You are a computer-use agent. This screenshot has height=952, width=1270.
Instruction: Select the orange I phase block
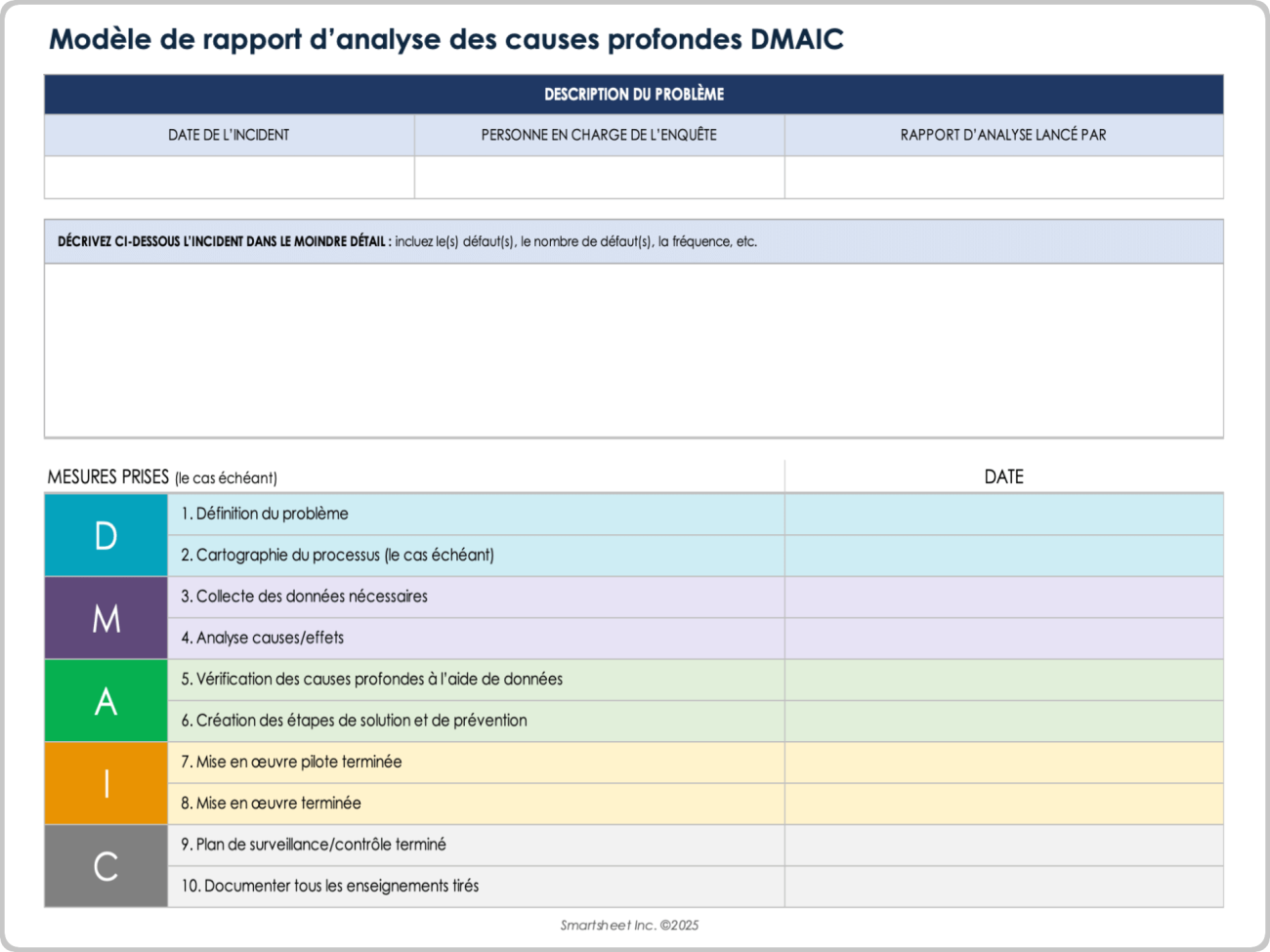(x=105, y=782)
